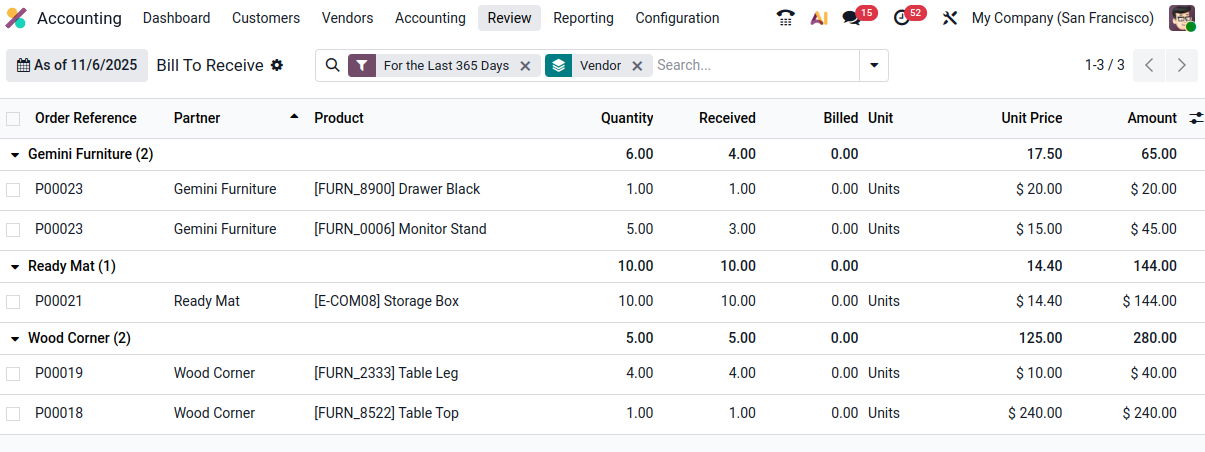This screenshot has height=452, width=1205.
Task: Click the Odoo Accounting app logo icon
Action: click(x=16, y=18)
